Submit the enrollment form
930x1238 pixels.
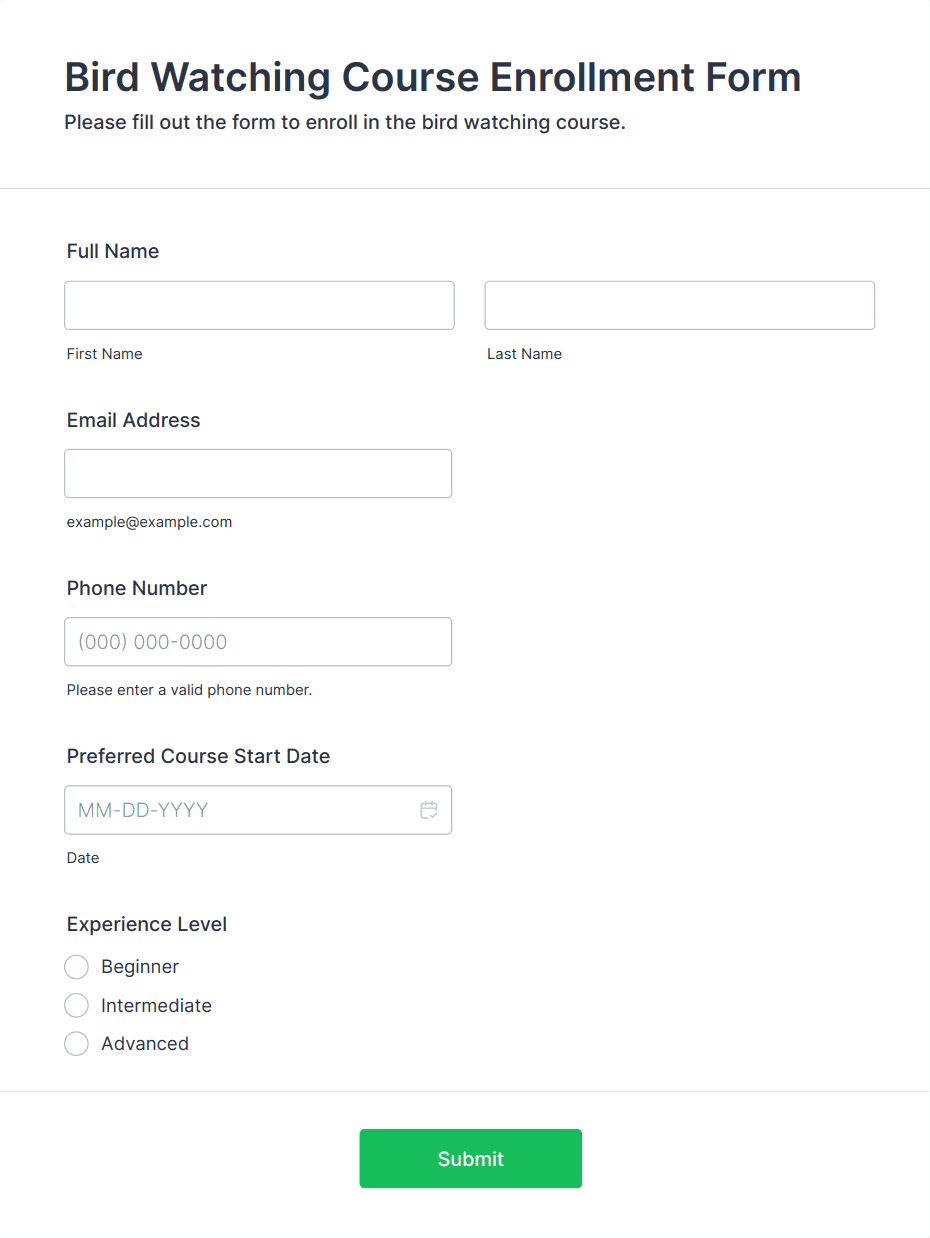pos(471,1158)
